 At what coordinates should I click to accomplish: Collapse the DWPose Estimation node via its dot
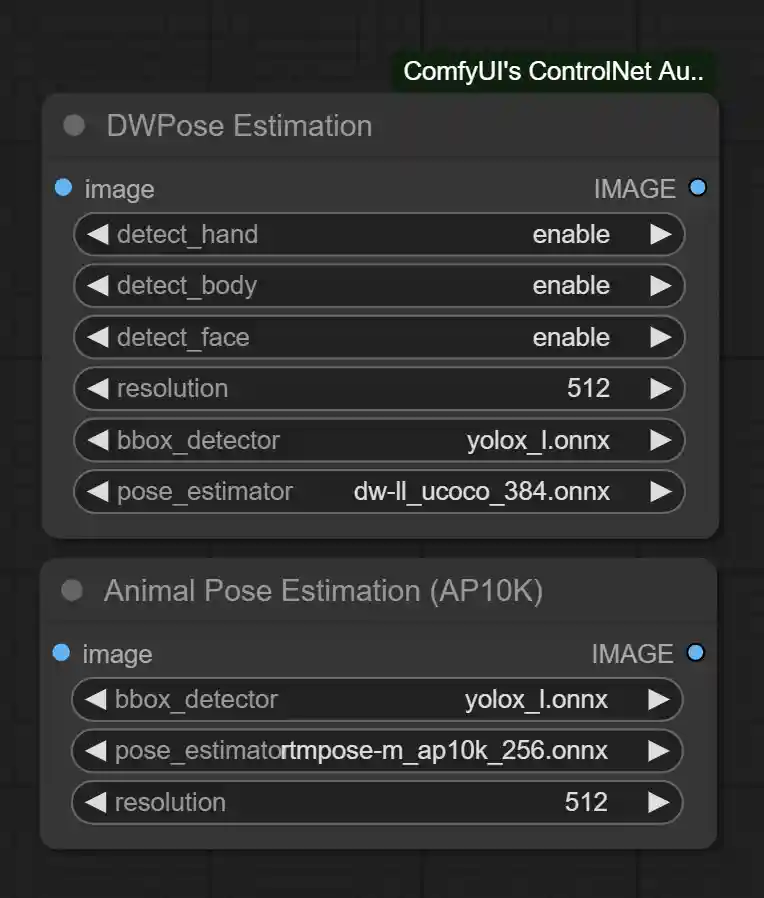[74, 126]
